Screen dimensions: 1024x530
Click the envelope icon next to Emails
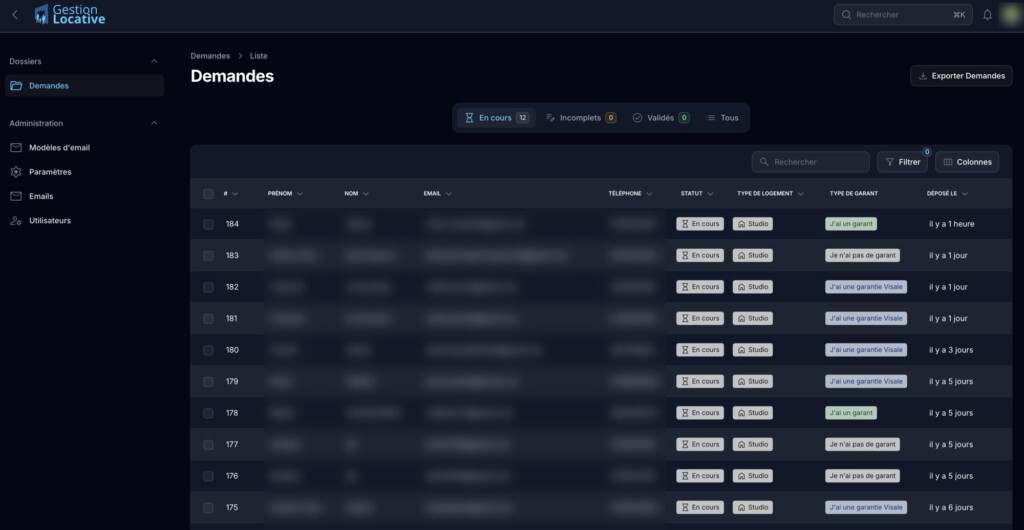16,196
